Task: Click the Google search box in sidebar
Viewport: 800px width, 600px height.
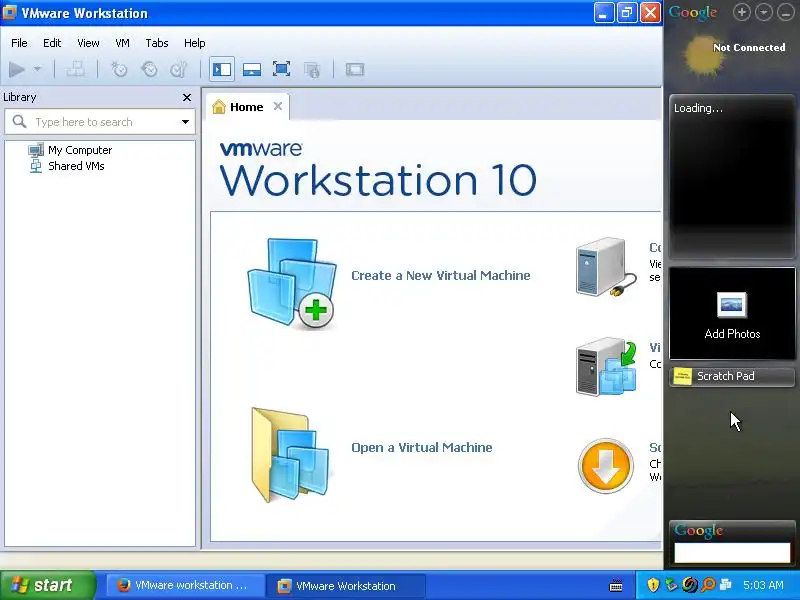Action: pos(732,553)
